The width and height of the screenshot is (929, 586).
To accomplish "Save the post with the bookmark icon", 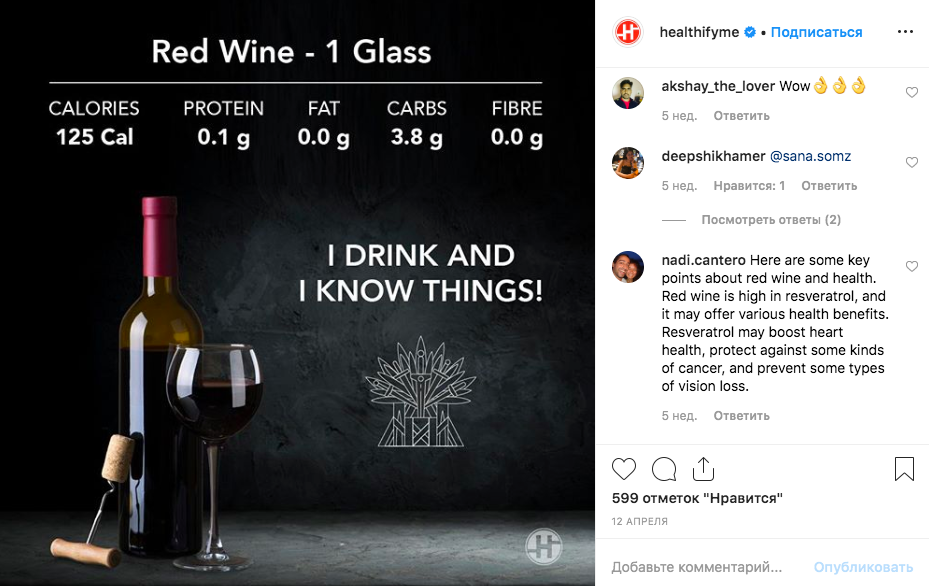I will tap(904, 469).
